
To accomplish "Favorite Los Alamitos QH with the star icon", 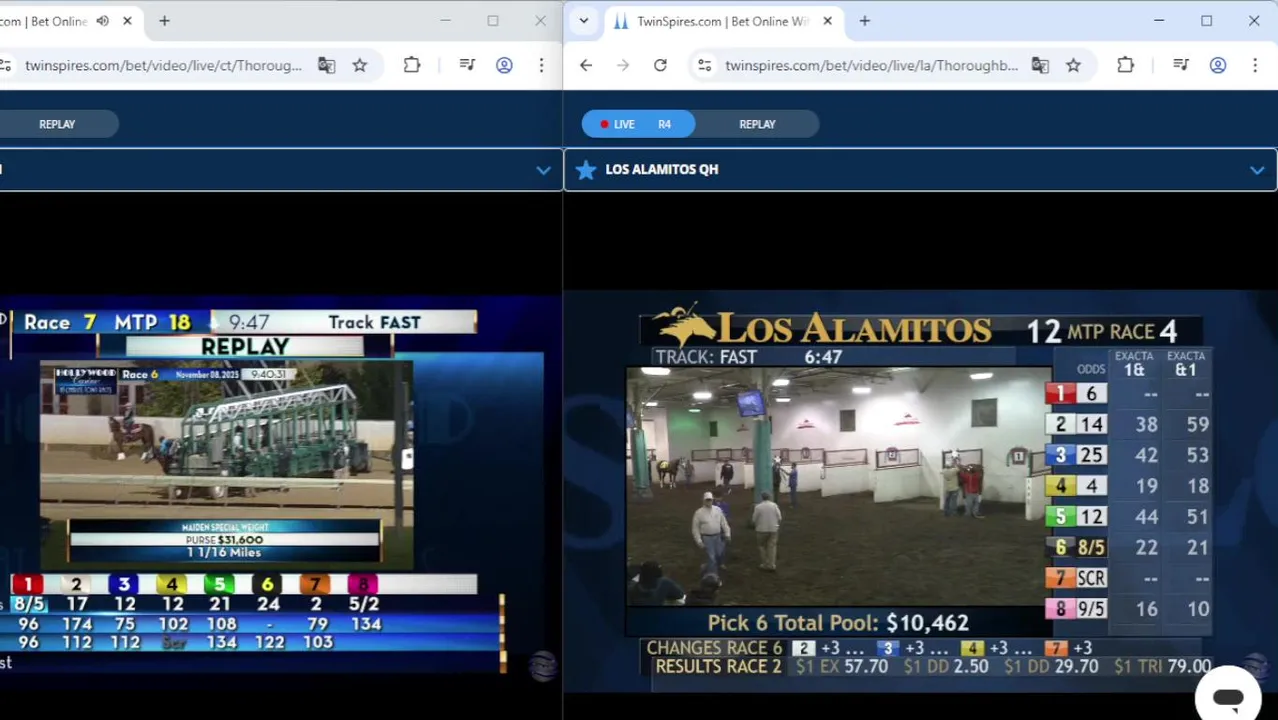I will 586,170.
